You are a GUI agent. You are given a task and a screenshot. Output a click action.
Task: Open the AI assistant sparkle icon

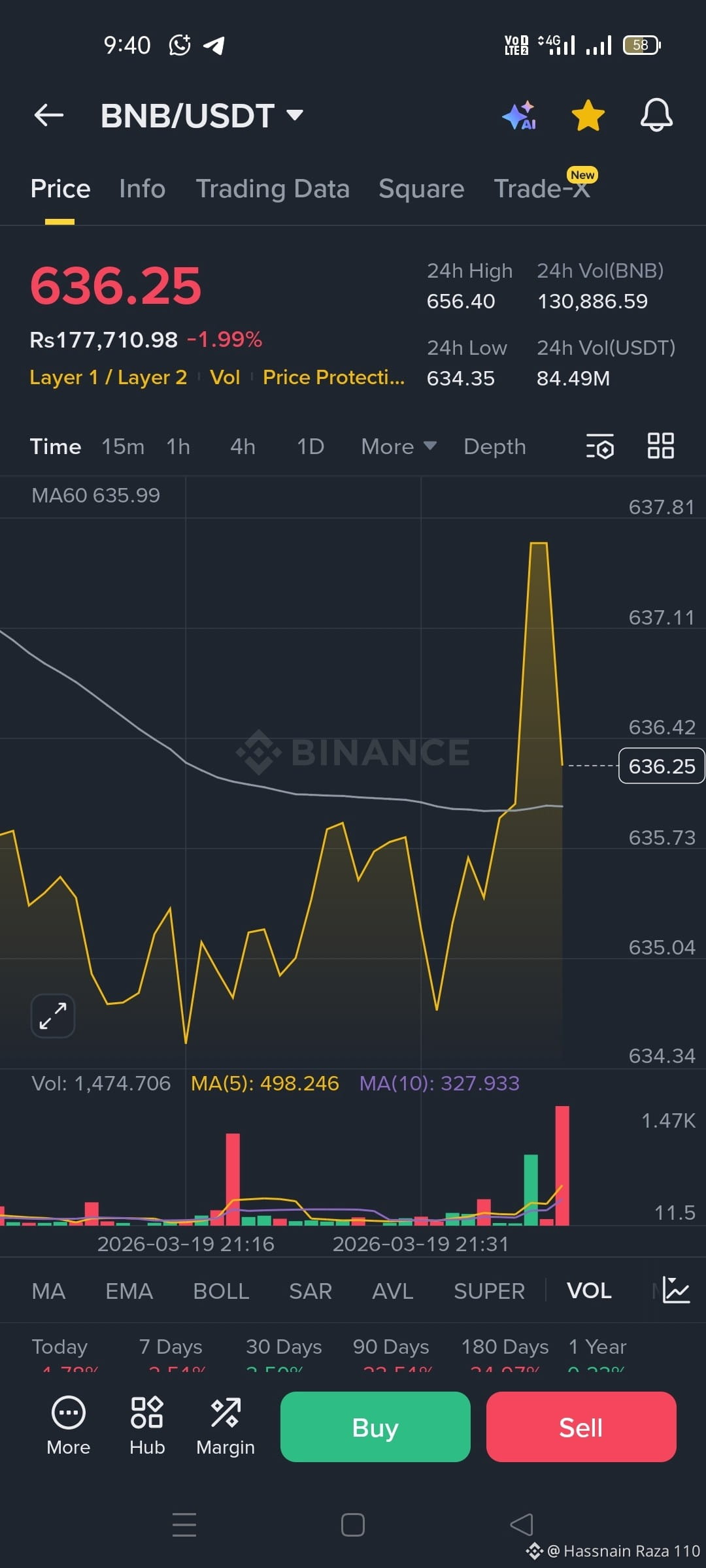click(x=520, y=116)
